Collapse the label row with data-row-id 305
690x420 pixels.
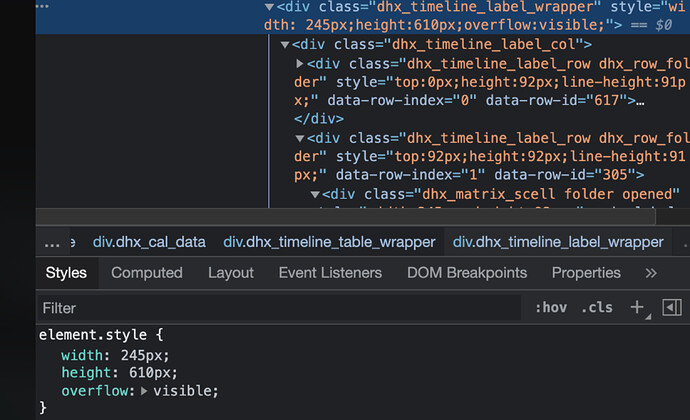300,138
